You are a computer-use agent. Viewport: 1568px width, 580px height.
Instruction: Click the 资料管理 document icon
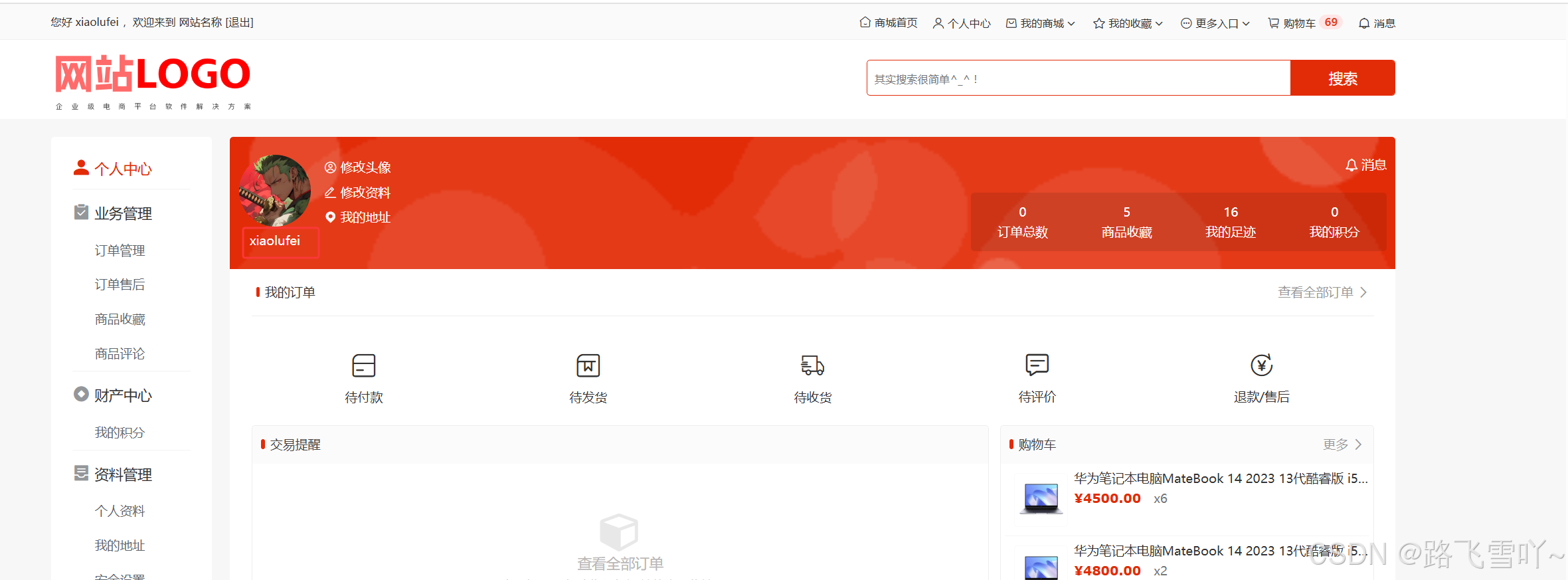(x=81, y=473)
